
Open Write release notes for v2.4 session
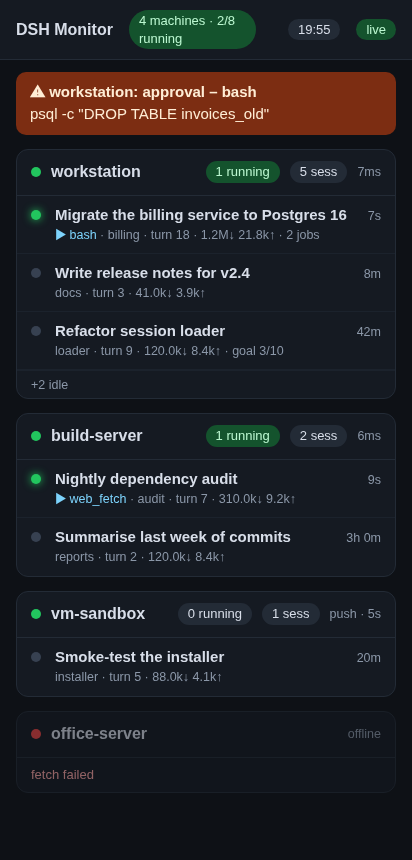(206, 282)
